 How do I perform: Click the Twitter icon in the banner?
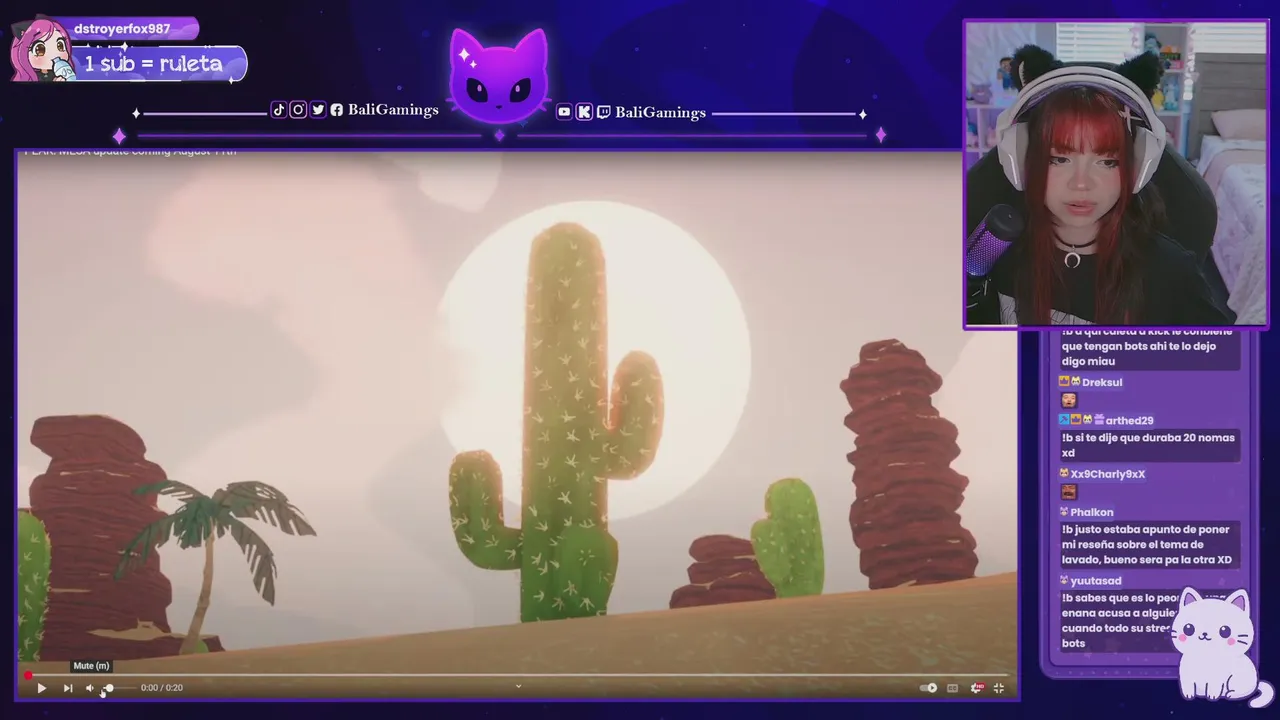[x=318, y=110]
